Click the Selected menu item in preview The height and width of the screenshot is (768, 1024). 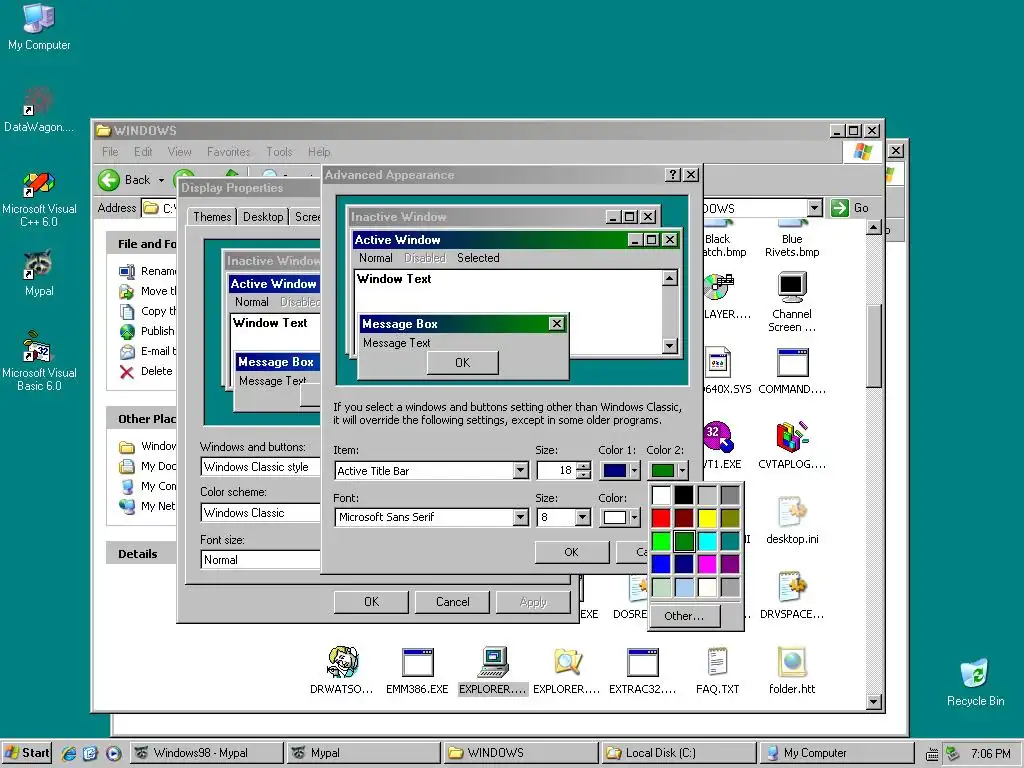(478, 258)
